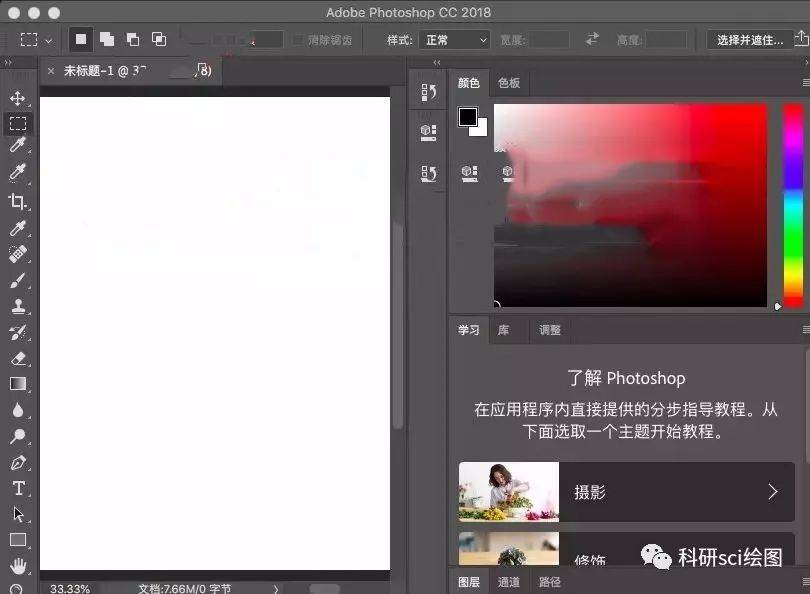Switch to the 色板 tab
The height and width of the screenshot is (594, 810).
pos(509,83)
